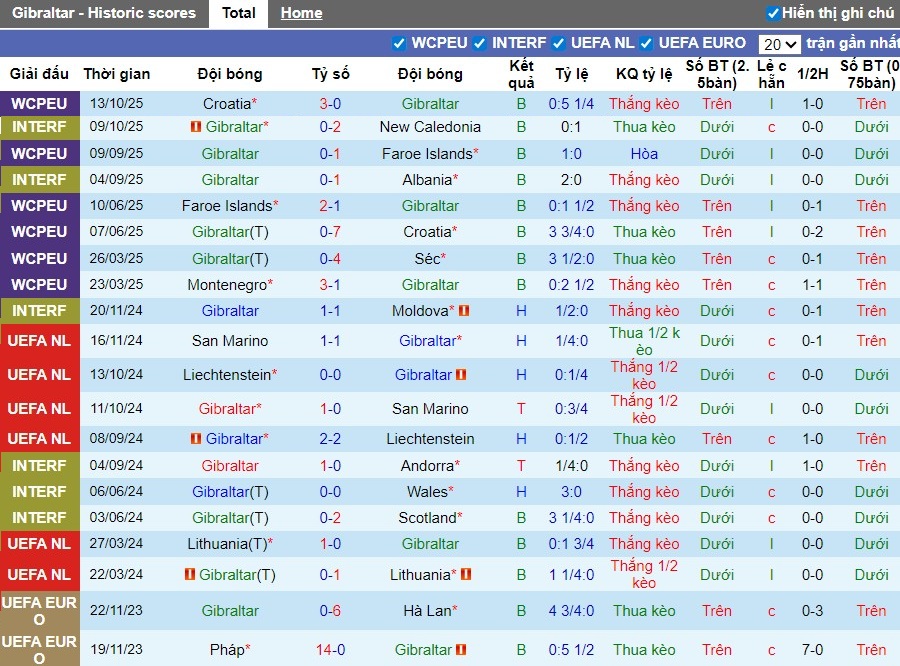Image resolution: width=900 pixels, height=666 pixels.
Task: Click red card icon before Gibraltar on 08/09/24
Action: (196, 439)
